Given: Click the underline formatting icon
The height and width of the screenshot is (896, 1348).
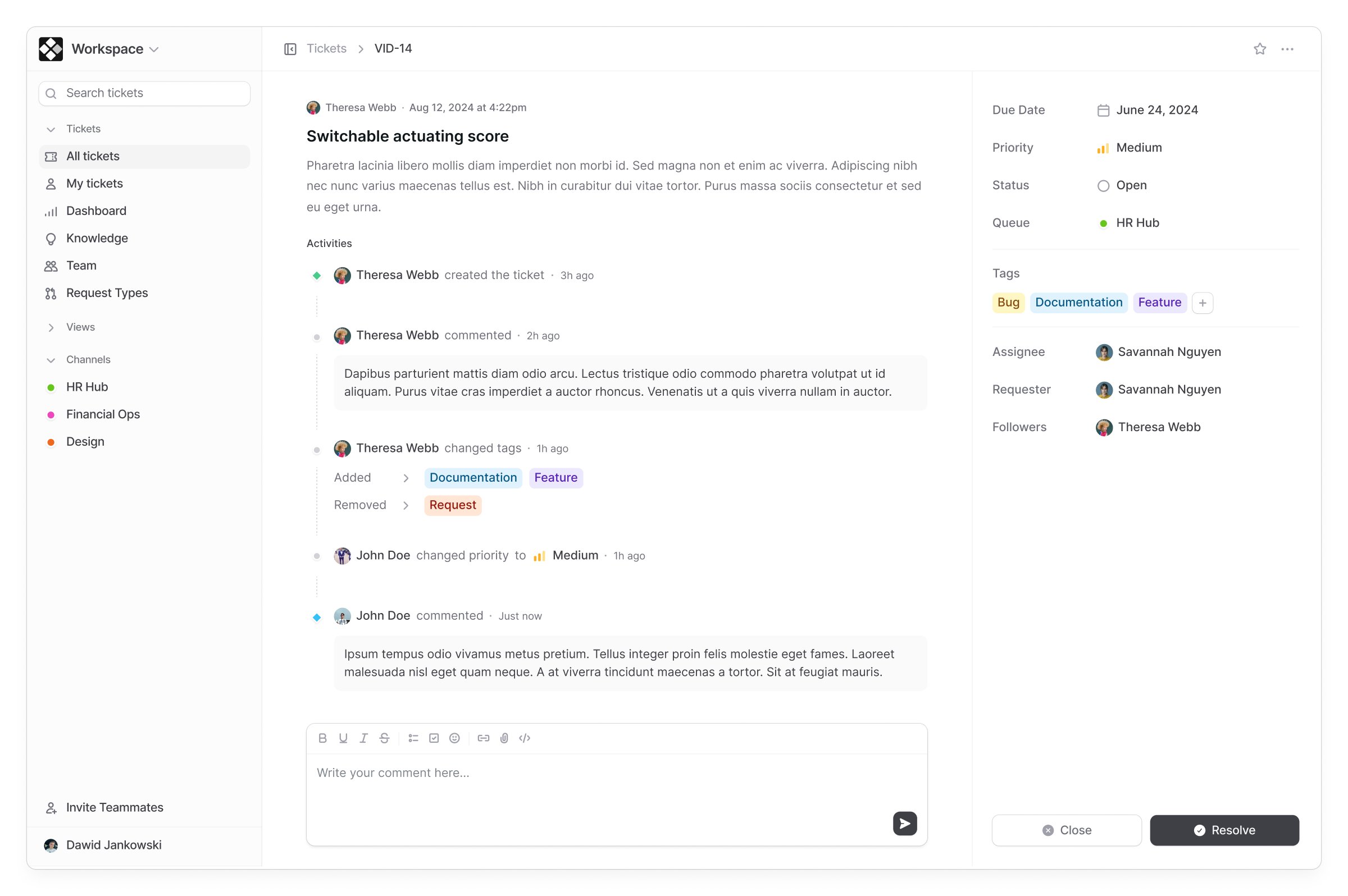Looking at the screenshot, I should pos(342,738).
